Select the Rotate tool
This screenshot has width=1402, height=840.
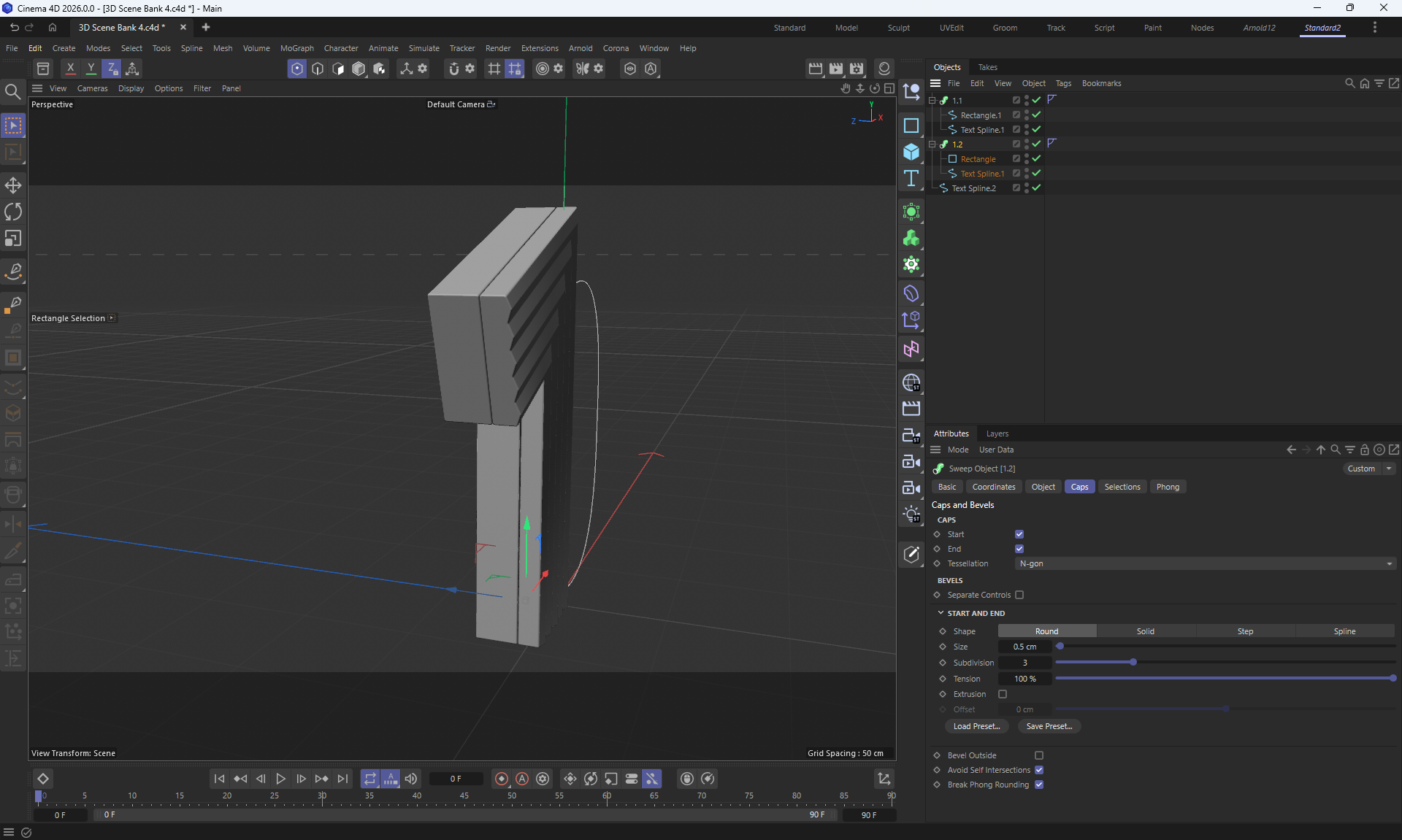[x=13, y=212]
